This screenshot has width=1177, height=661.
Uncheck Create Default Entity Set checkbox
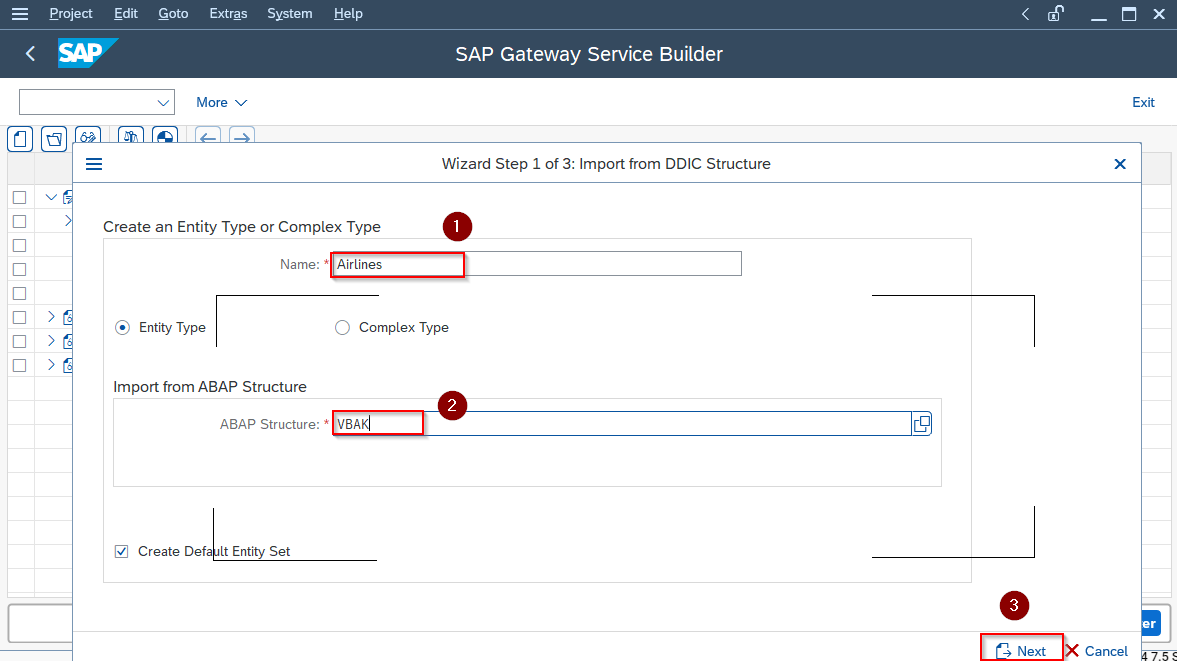pos(122,551)
